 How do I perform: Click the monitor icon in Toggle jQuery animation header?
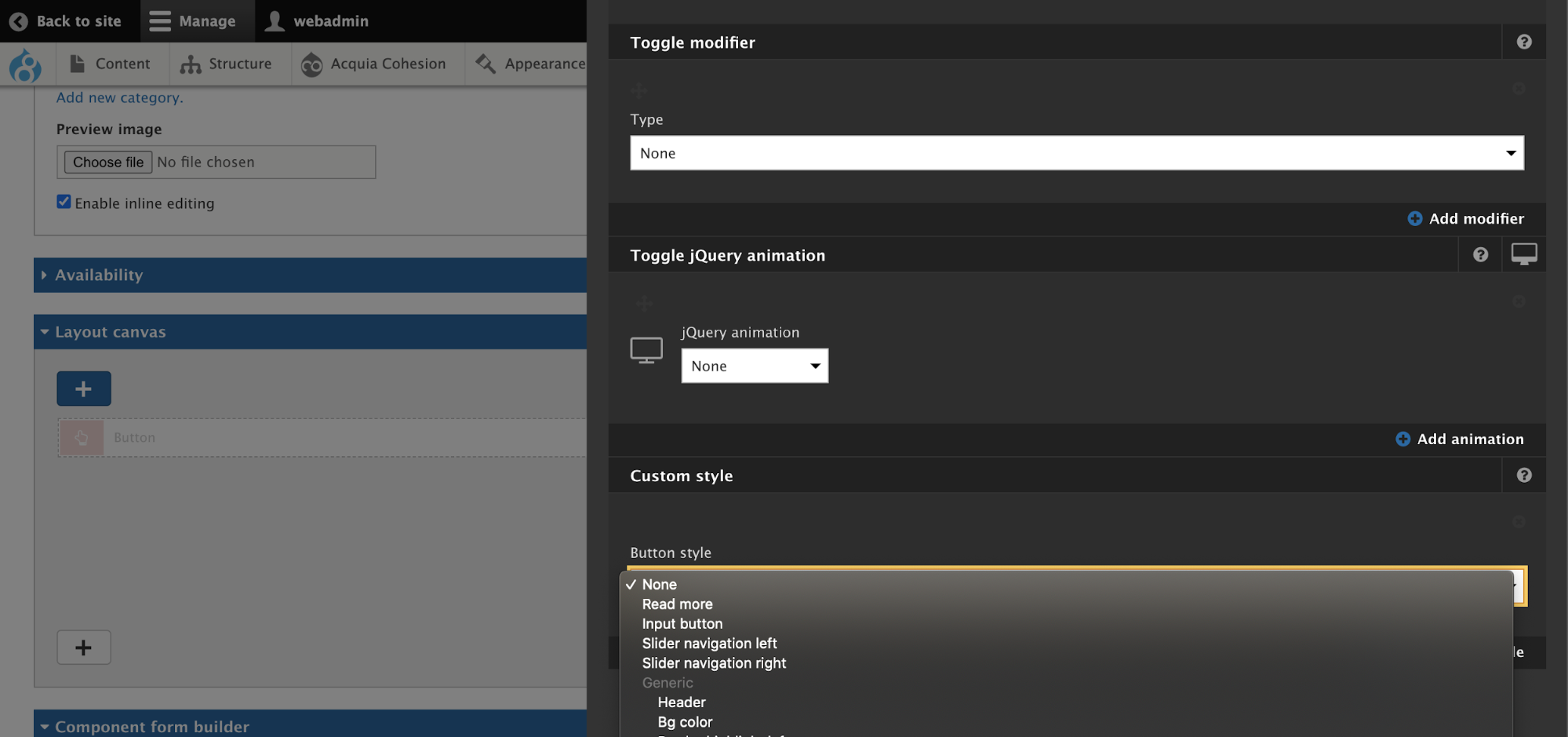click(1523, 254)
